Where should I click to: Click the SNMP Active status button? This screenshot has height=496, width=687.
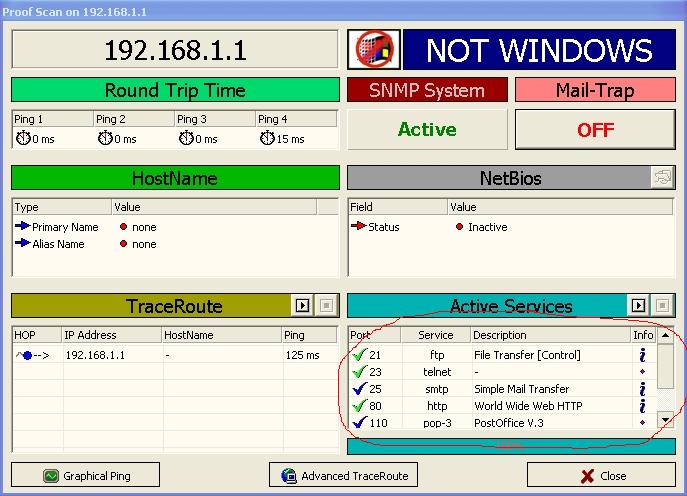click(x=427, y=130)
